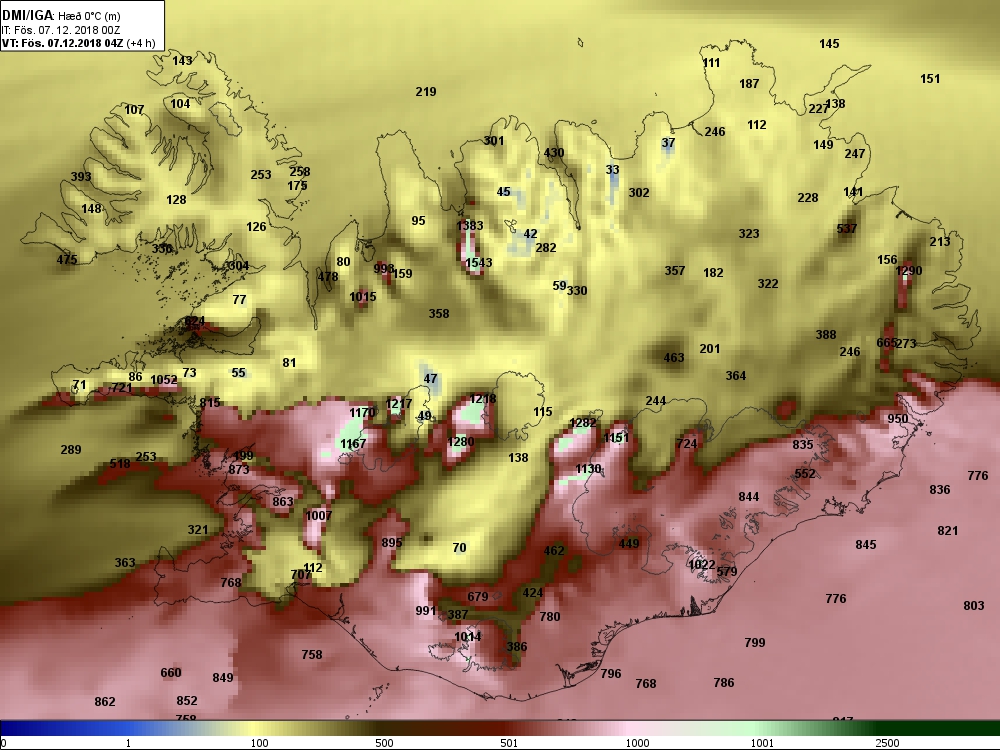Select the 70 value in the southern lowlands
Image resolution: width=1000 pixels, height=750 pixels.
click(x=459, y=548)
